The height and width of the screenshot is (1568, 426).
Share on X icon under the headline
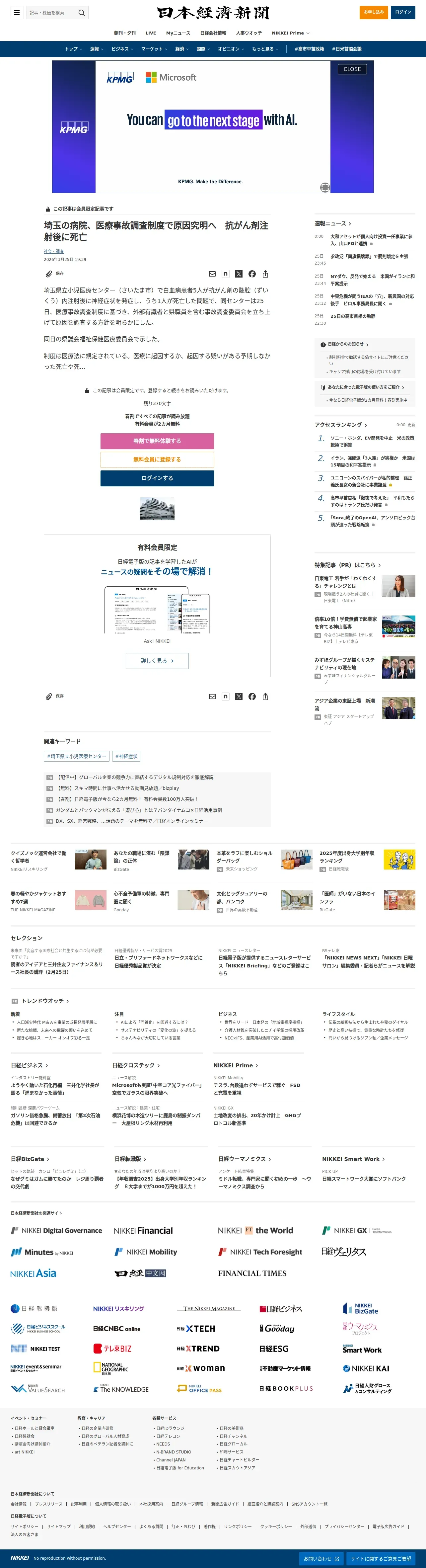tap(239, 274)
